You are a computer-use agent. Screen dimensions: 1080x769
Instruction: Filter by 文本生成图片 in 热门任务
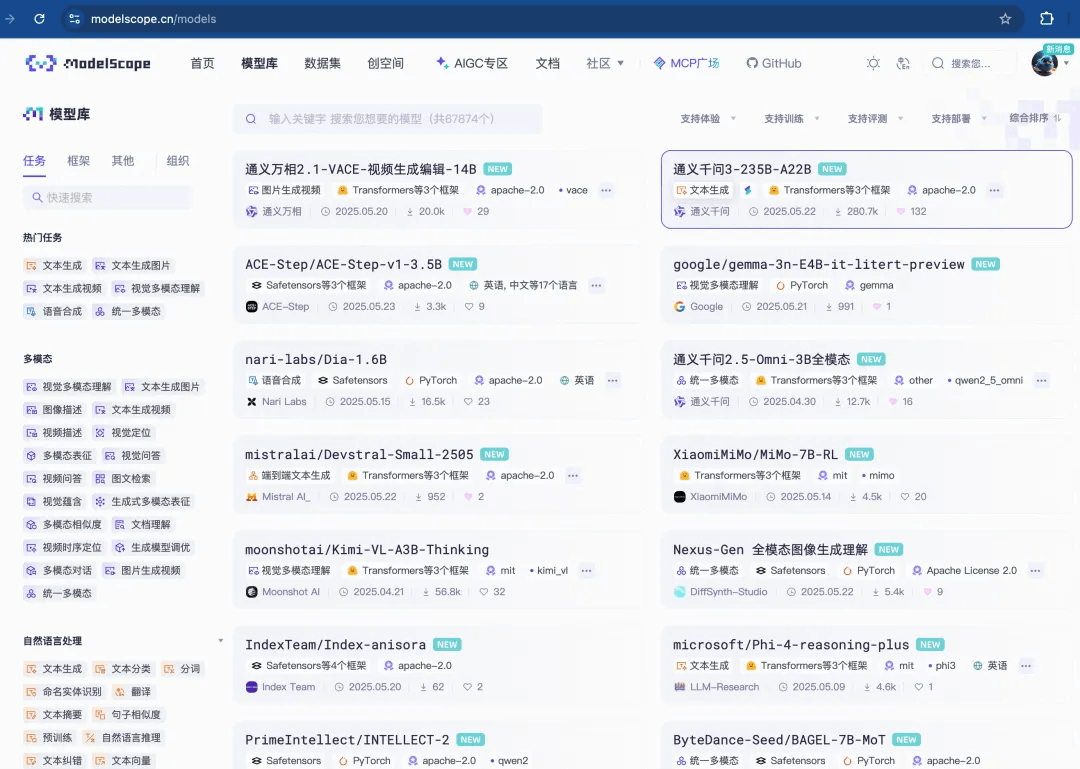pos(133,265)
